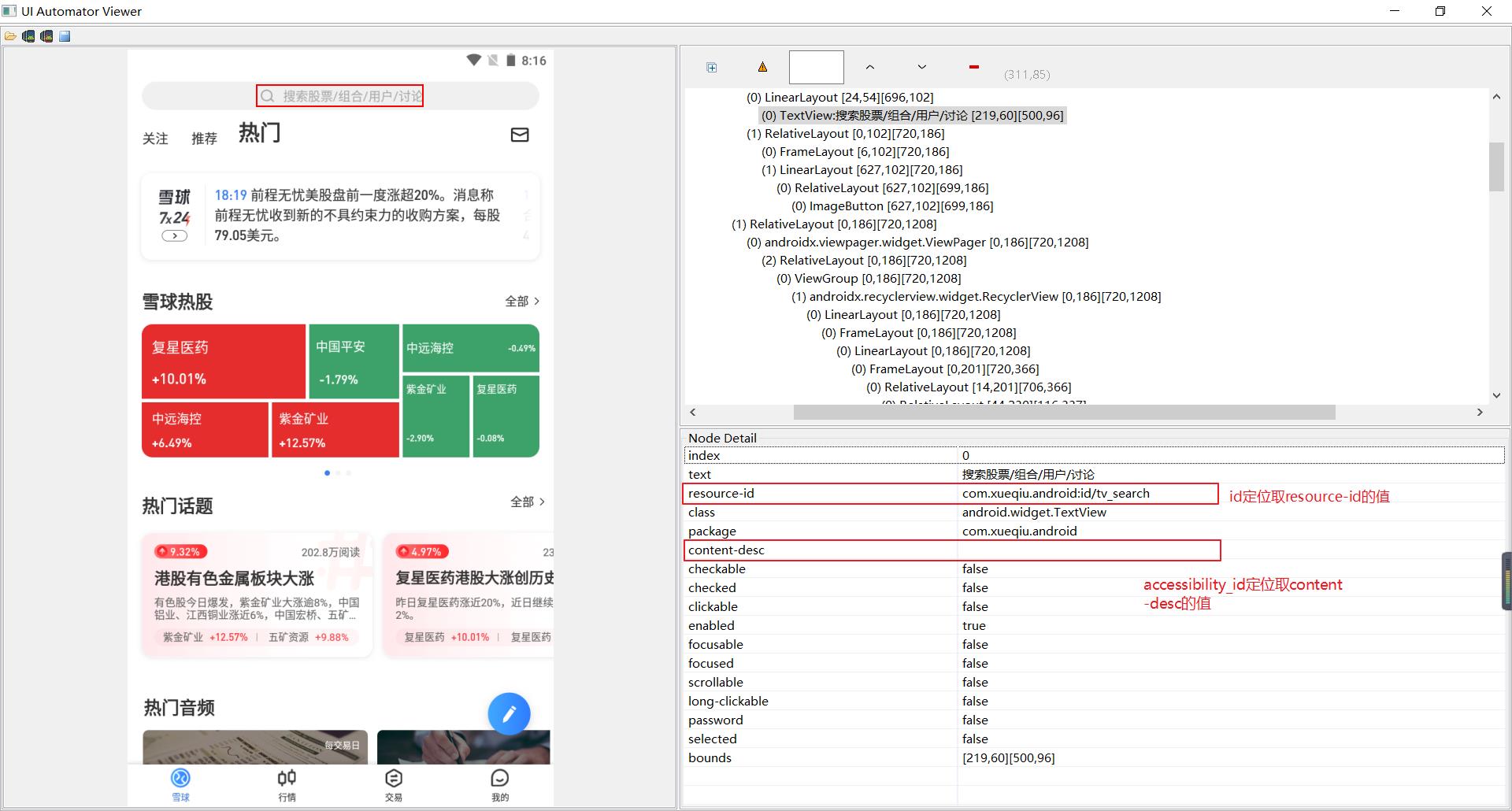
Task: Click the text row value 搜索股票/组合/用户/讨论
Action: click(x=1028, y=475)
